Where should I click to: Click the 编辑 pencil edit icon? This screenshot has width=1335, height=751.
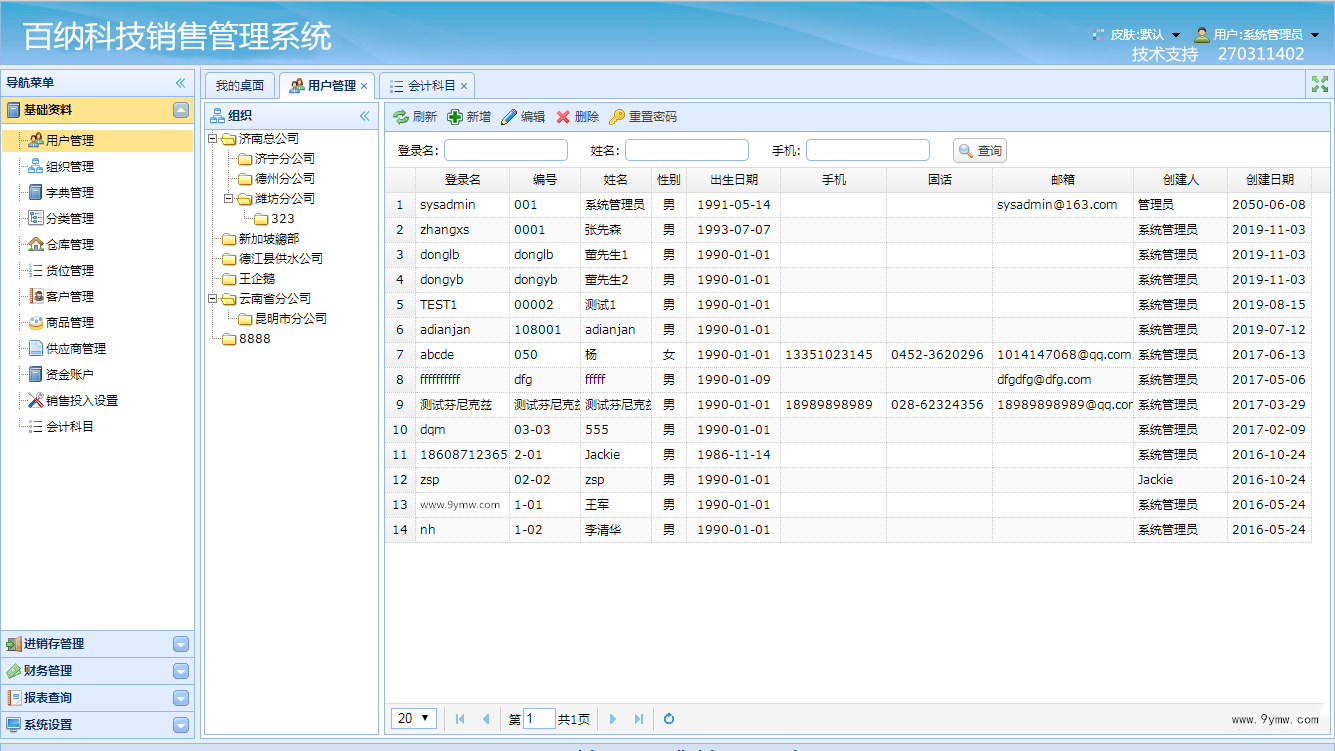click(509, 117)
